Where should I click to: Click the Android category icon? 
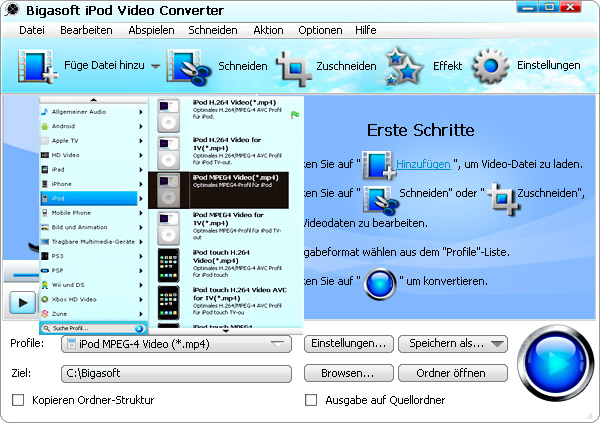click(45, 126)
